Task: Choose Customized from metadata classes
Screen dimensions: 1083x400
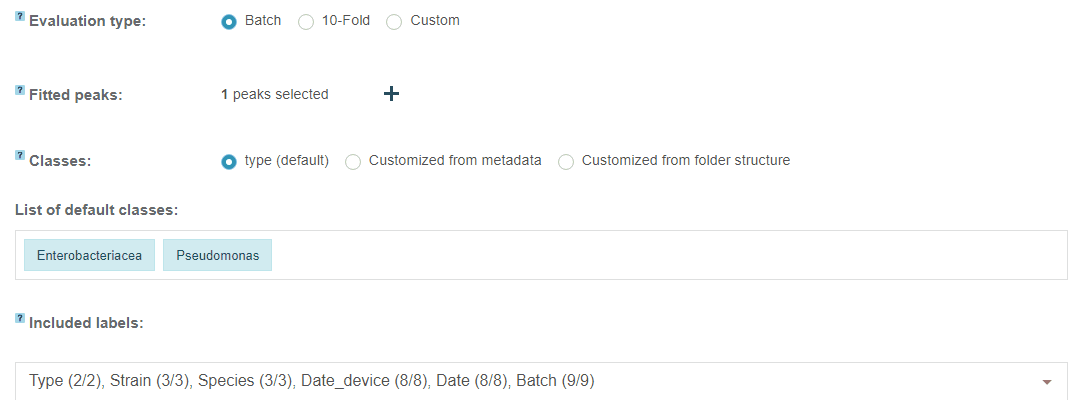Action: [x=353, y=162]
